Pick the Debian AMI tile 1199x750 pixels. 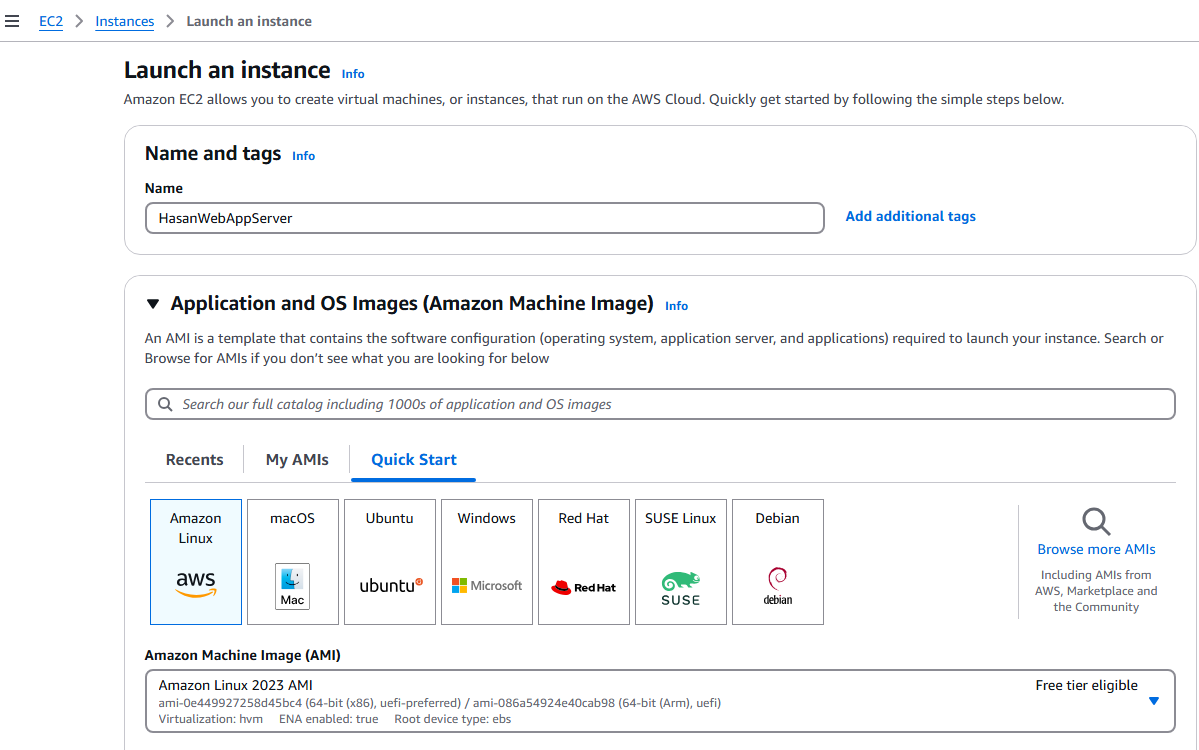[778, 562]
